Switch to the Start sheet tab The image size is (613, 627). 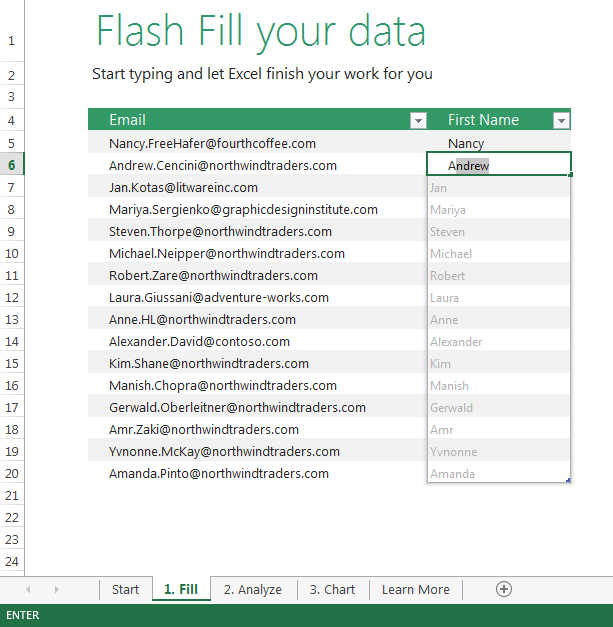(x=125, y=589)
